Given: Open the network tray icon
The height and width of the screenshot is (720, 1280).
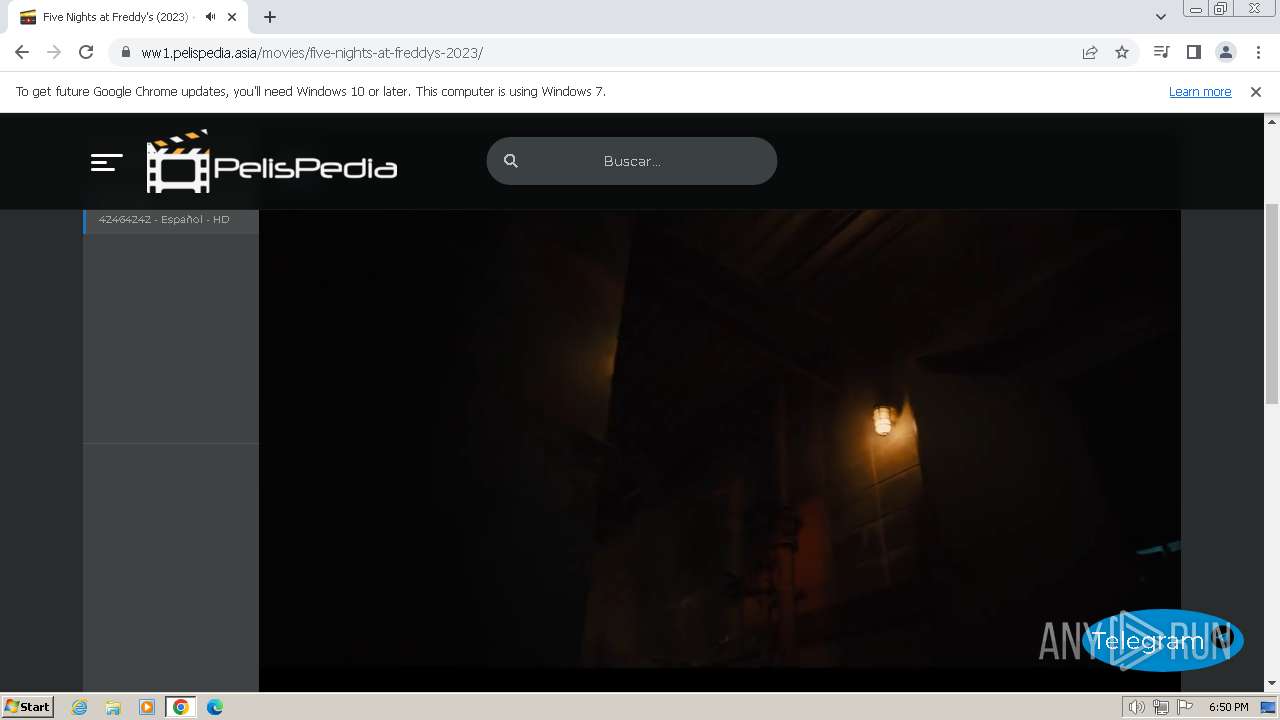Looking at the screenshot, I should pyautogui.click(x=1161, y=707).
